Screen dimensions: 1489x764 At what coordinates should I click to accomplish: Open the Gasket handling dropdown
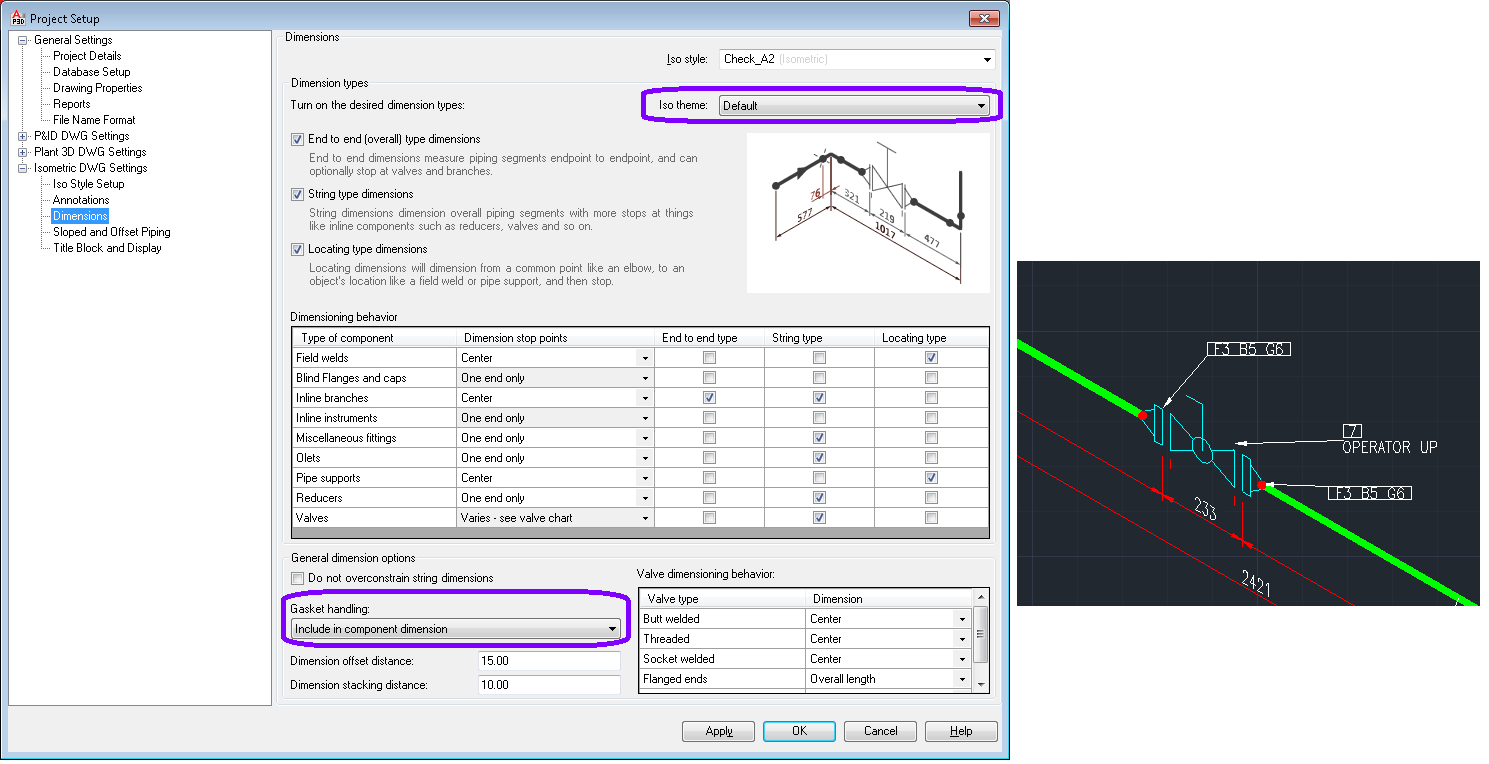click(x=613, y=628)
